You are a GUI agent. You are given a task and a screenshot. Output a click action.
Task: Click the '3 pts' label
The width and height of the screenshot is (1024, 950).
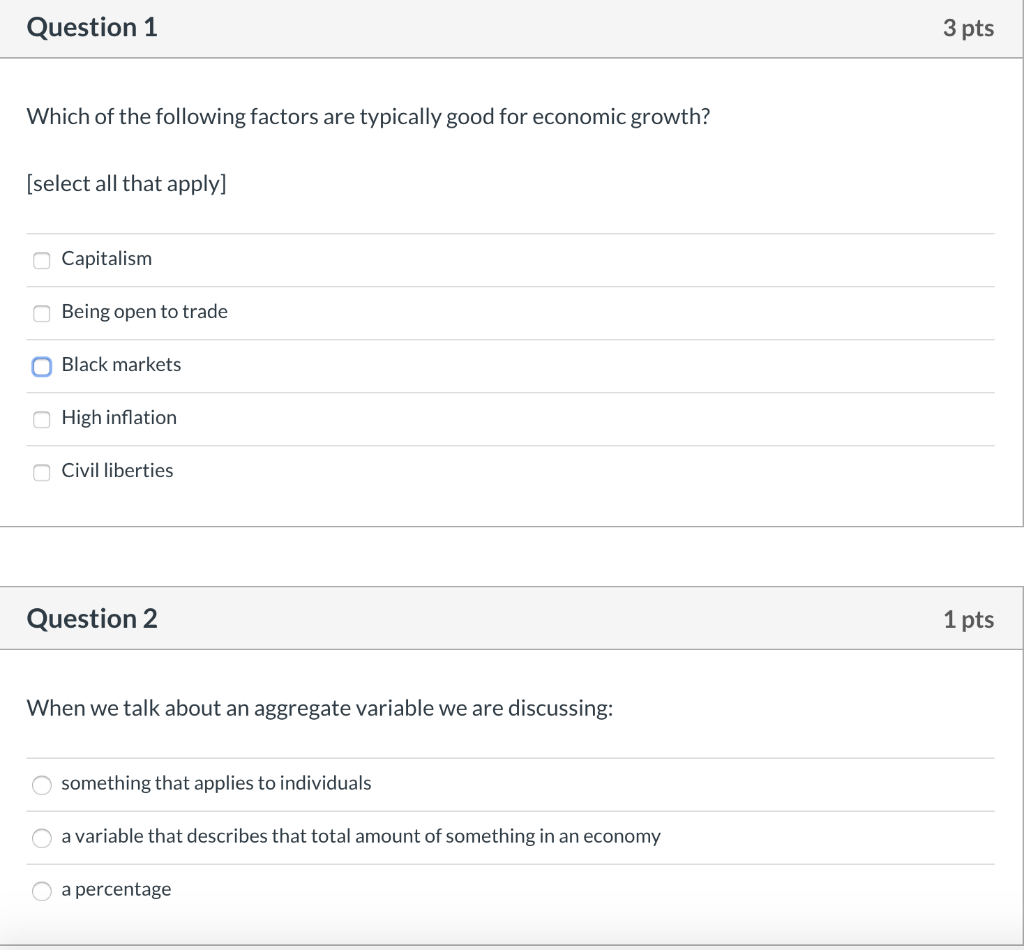click(968, 28)
